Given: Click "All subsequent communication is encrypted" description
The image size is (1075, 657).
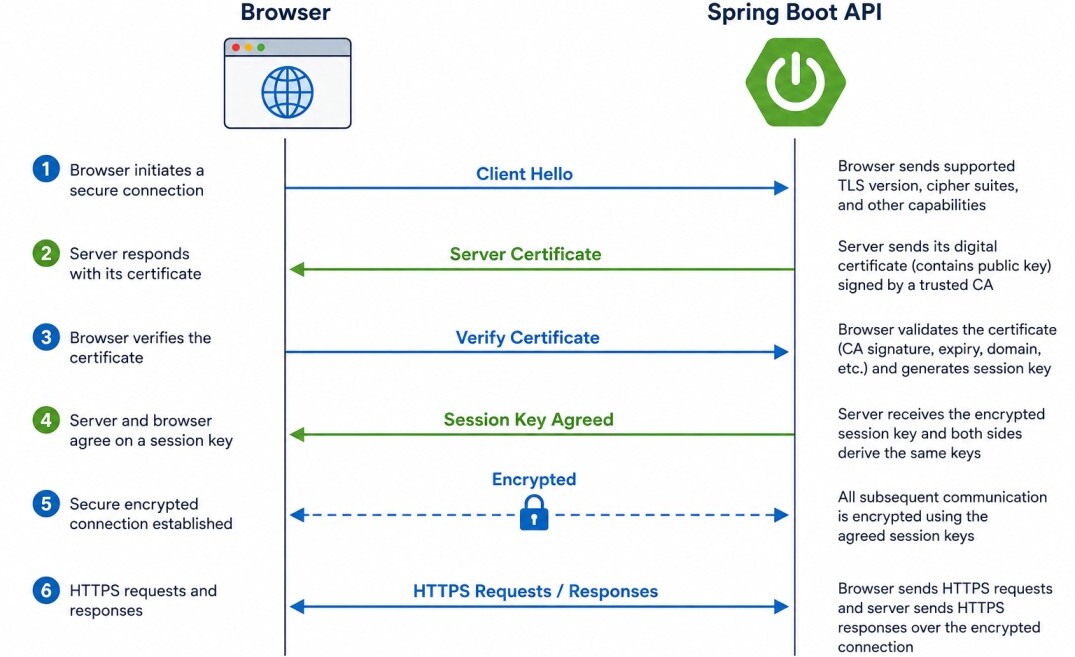Looking at the screenshot, I should 943,516.
